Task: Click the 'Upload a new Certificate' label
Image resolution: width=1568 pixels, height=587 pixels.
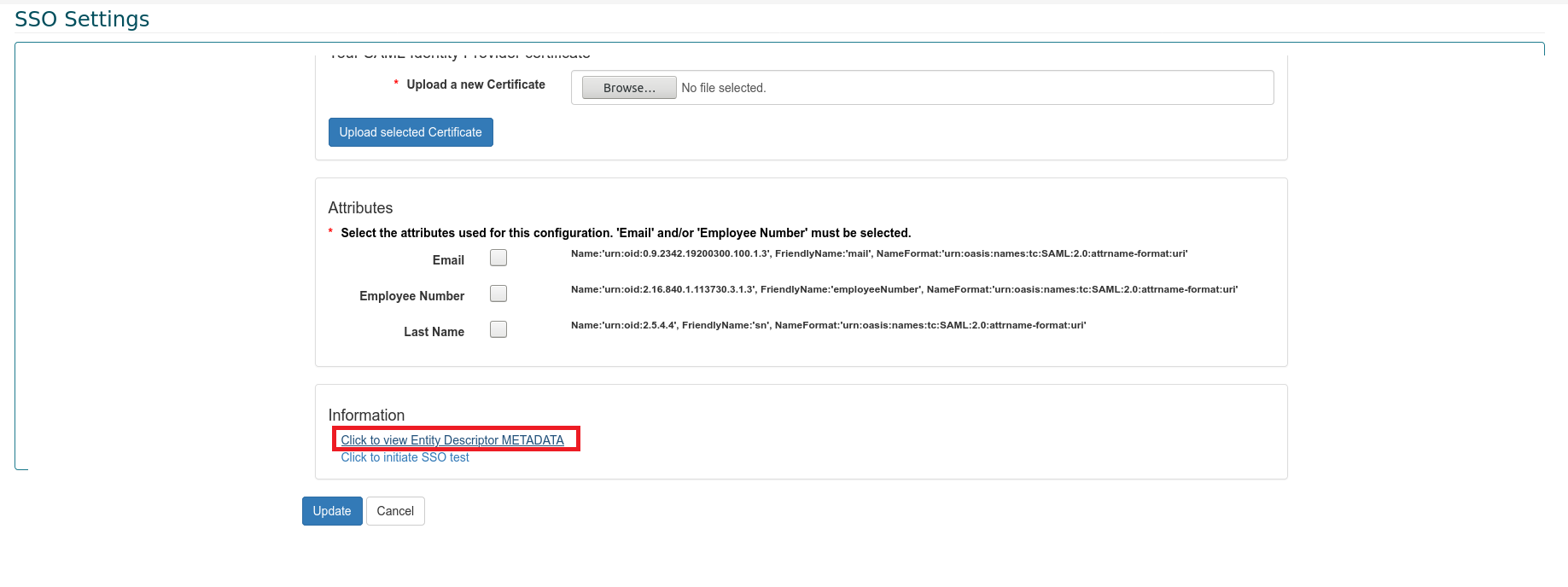Action: click(475, 84)
